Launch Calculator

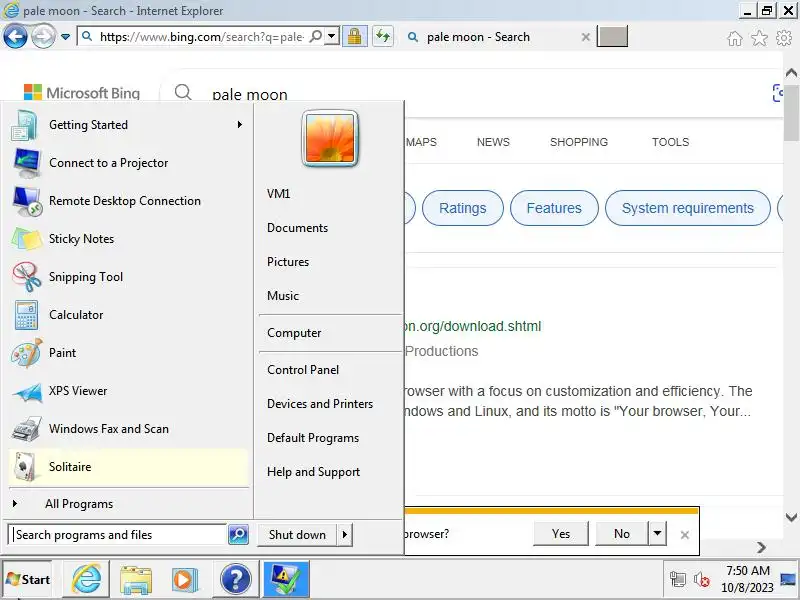tap(128, 315)
